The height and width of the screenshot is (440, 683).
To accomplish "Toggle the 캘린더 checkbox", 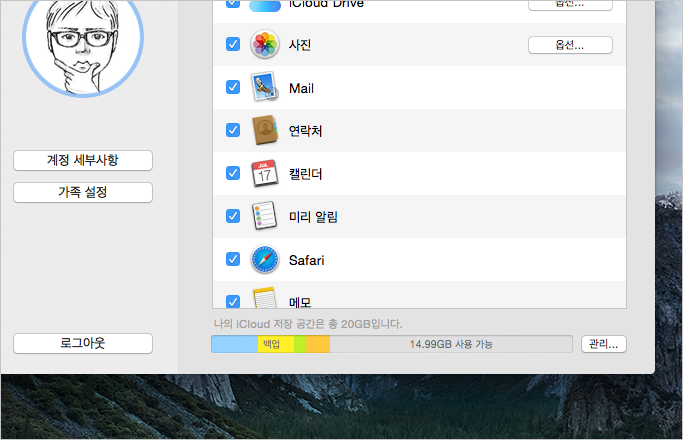I will pyautogui.click(x=233, y=173).
